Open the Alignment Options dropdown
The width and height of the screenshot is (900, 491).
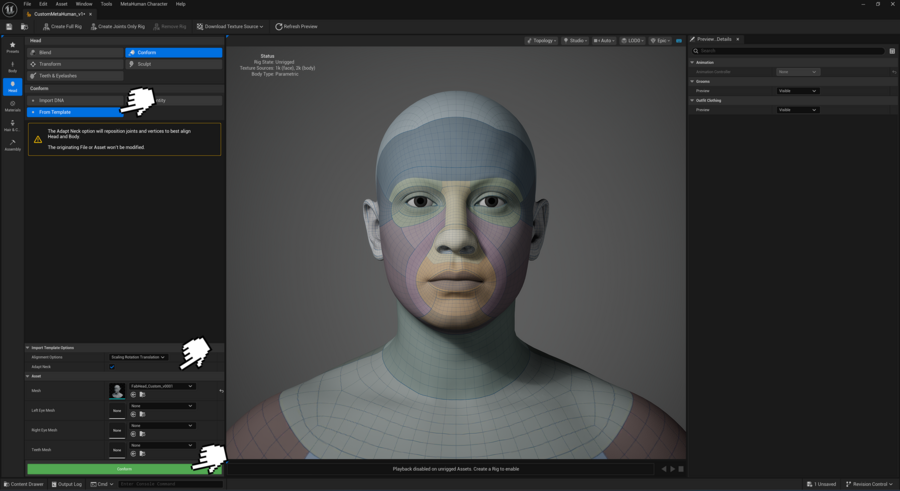138,357
